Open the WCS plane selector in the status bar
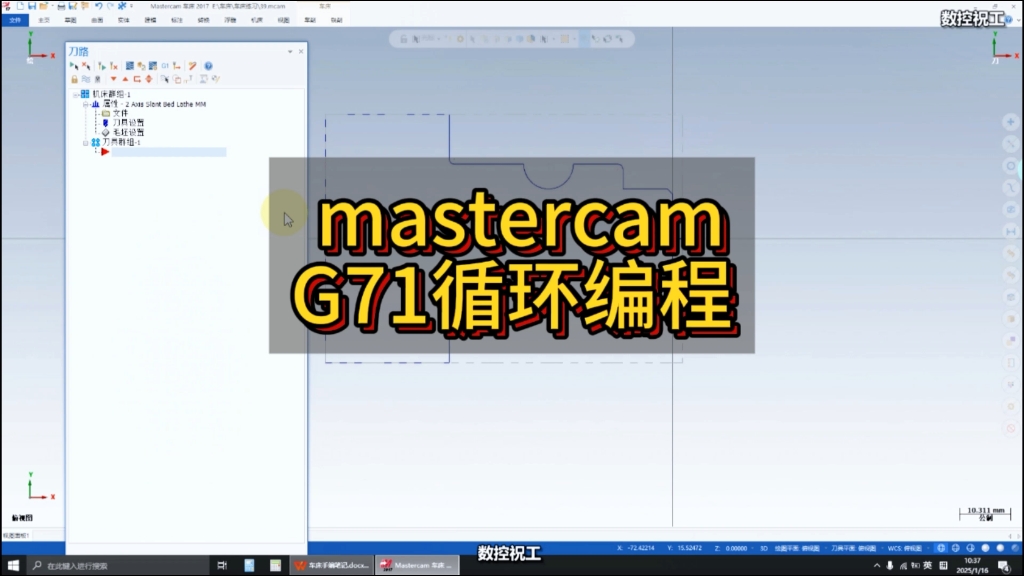 (907, 547)
